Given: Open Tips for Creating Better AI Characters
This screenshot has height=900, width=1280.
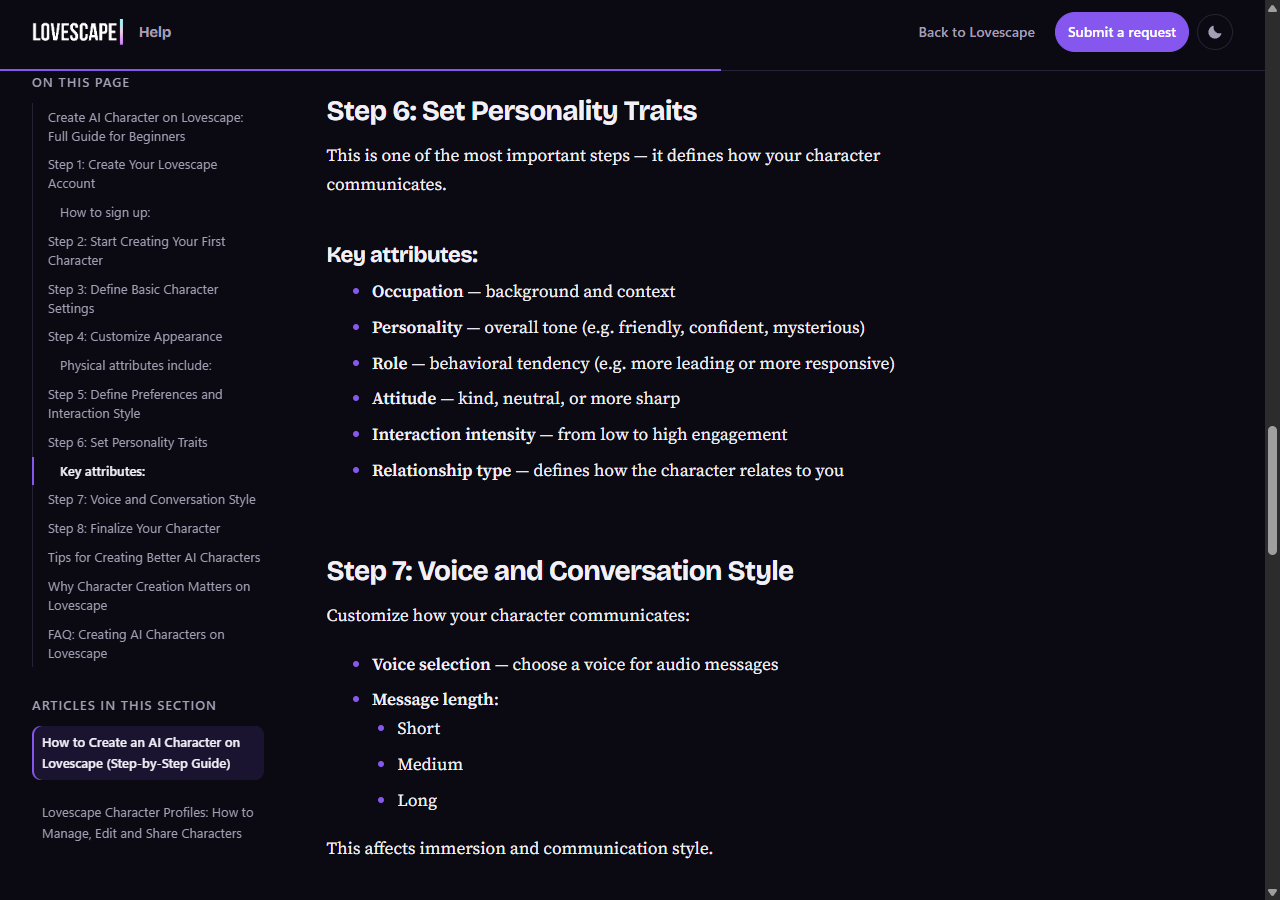Looking at the screenshot, I should pos(154,557).
